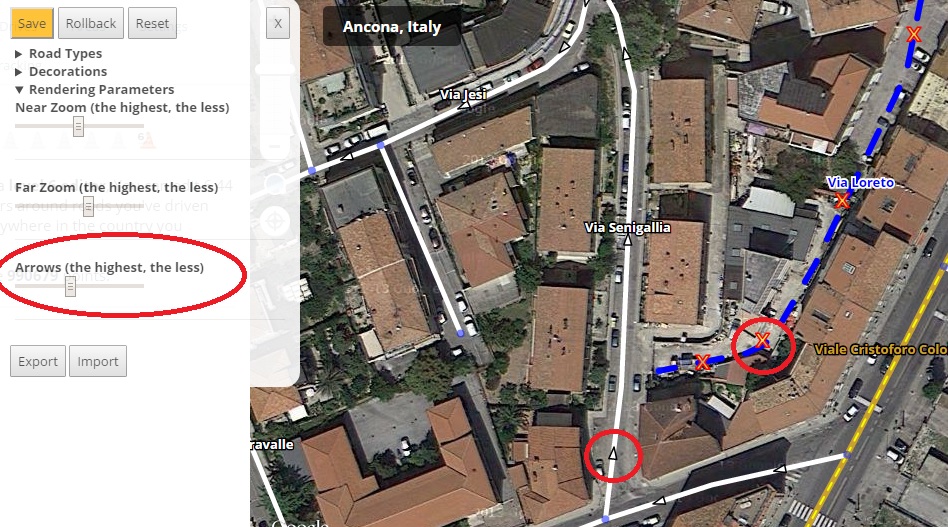Click the Arrows slider handle
This screenshot has height=527, width=948.
pos(70,286)
